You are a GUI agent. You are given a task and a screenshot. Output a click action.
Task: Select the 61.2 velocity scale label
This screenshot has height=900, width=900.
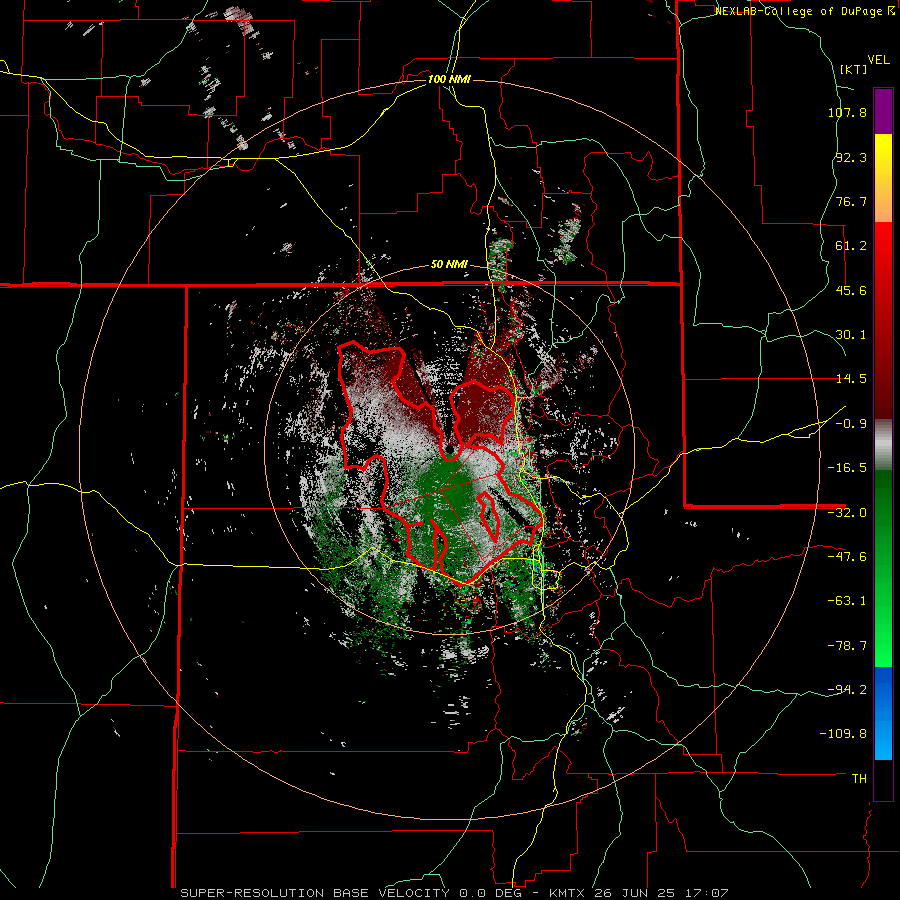[851, 246]
